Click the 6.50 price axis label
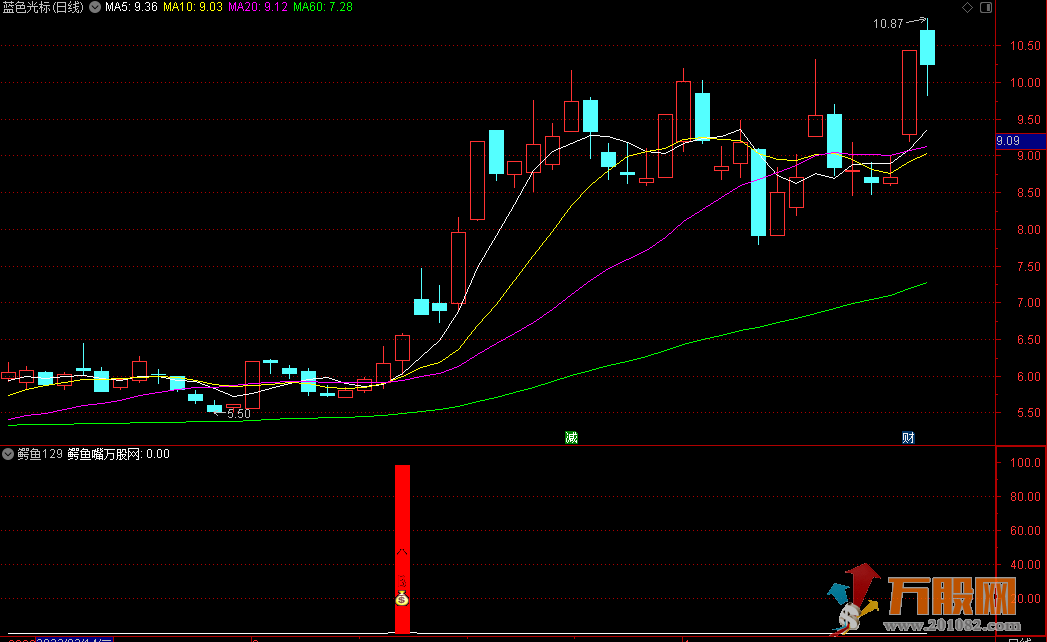The height and width of the screenshot is (642, 1047). [x=1028, y=340]
